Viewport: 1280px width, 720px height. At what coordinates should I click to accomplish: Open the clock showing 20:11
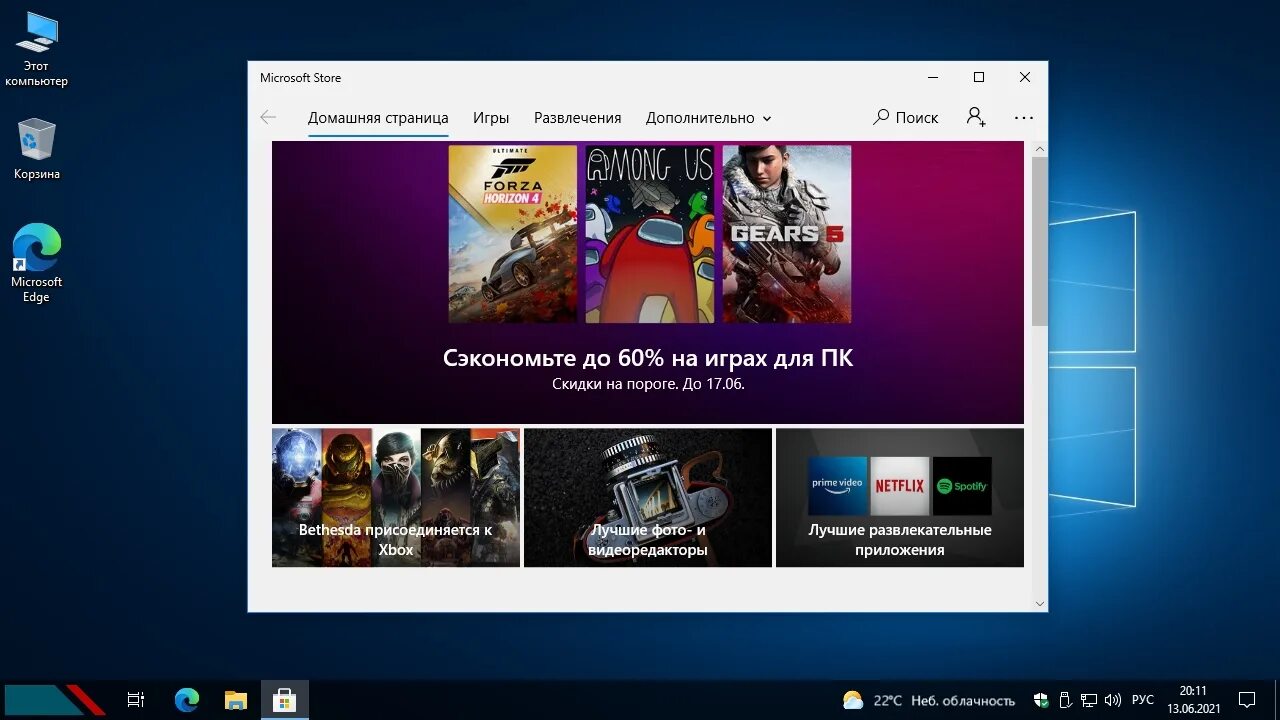click(x=1193, y=700)
